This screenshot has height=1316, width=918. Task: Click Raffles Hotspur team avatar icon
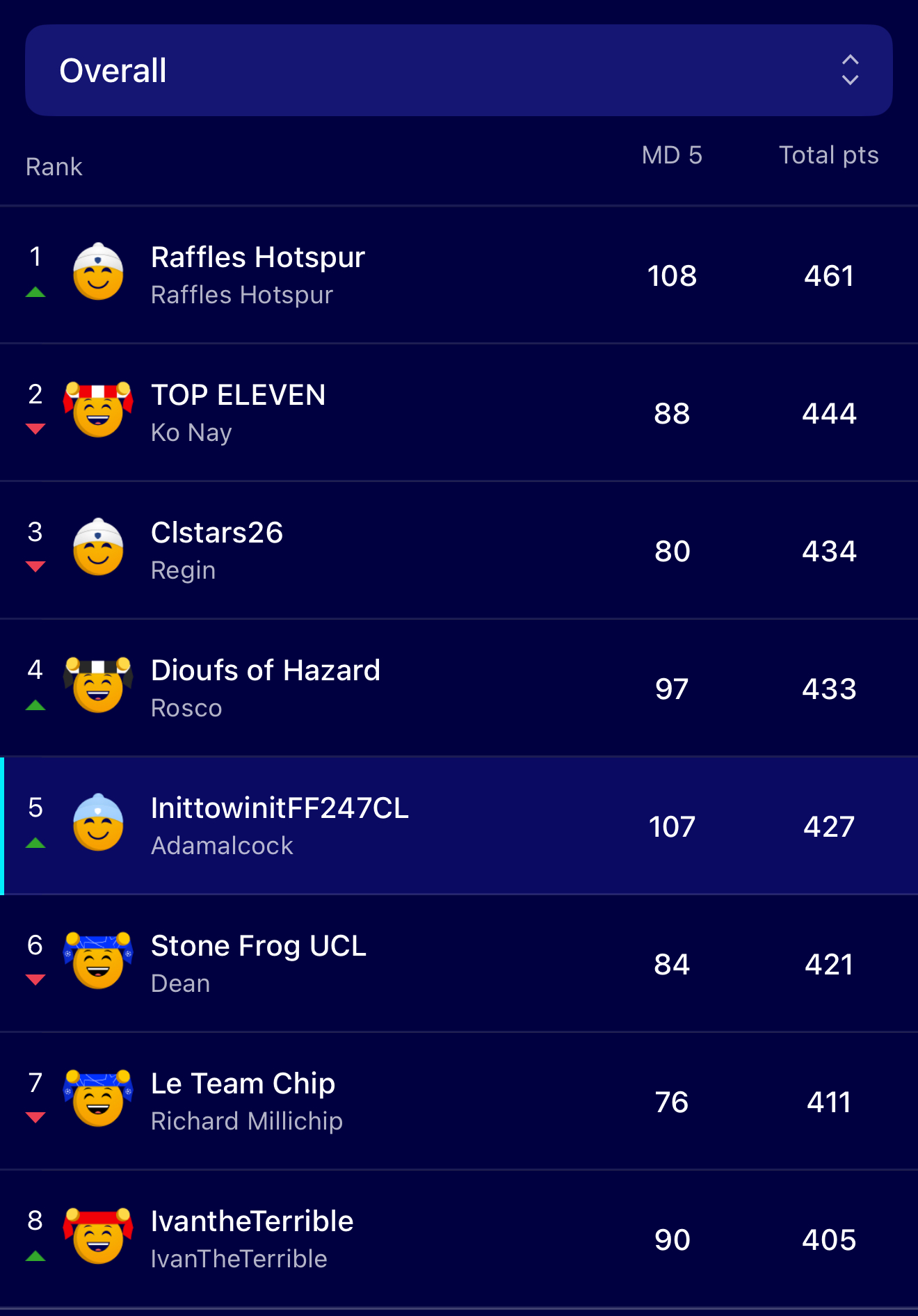coord(98,272)
